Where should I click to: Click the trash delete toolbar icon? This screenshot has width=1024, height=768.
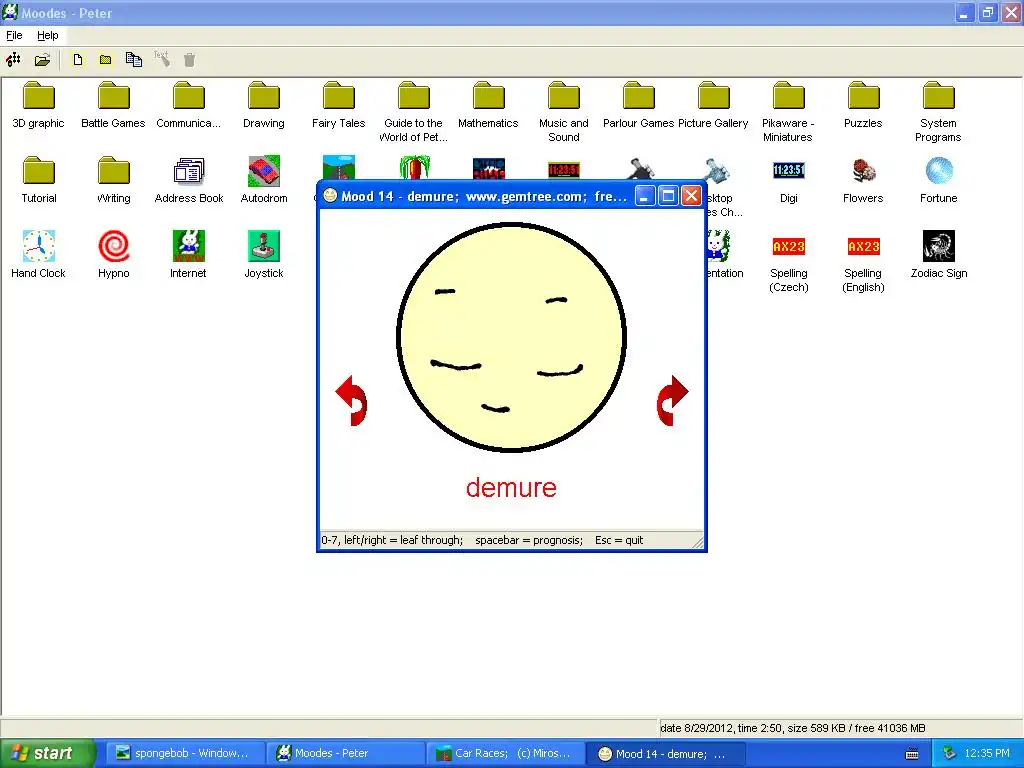click(189, 60)
